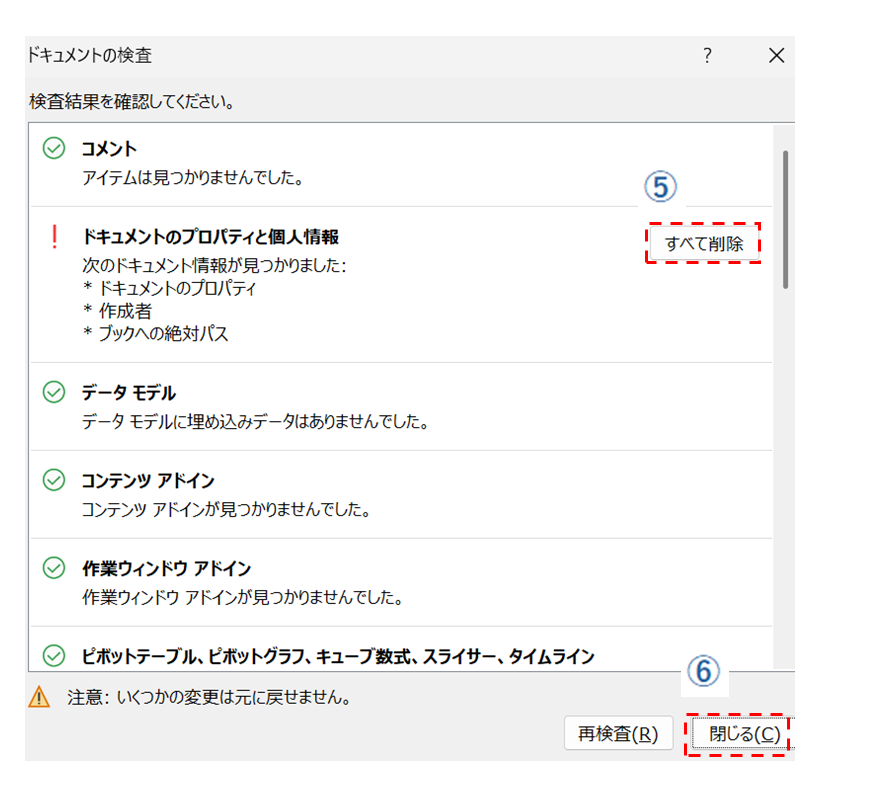Image resolution: width=885 pixels, height=793 pixels.
Task: Click the vertical scrollbar thumb in results list
Action: [x=785, y=220]
